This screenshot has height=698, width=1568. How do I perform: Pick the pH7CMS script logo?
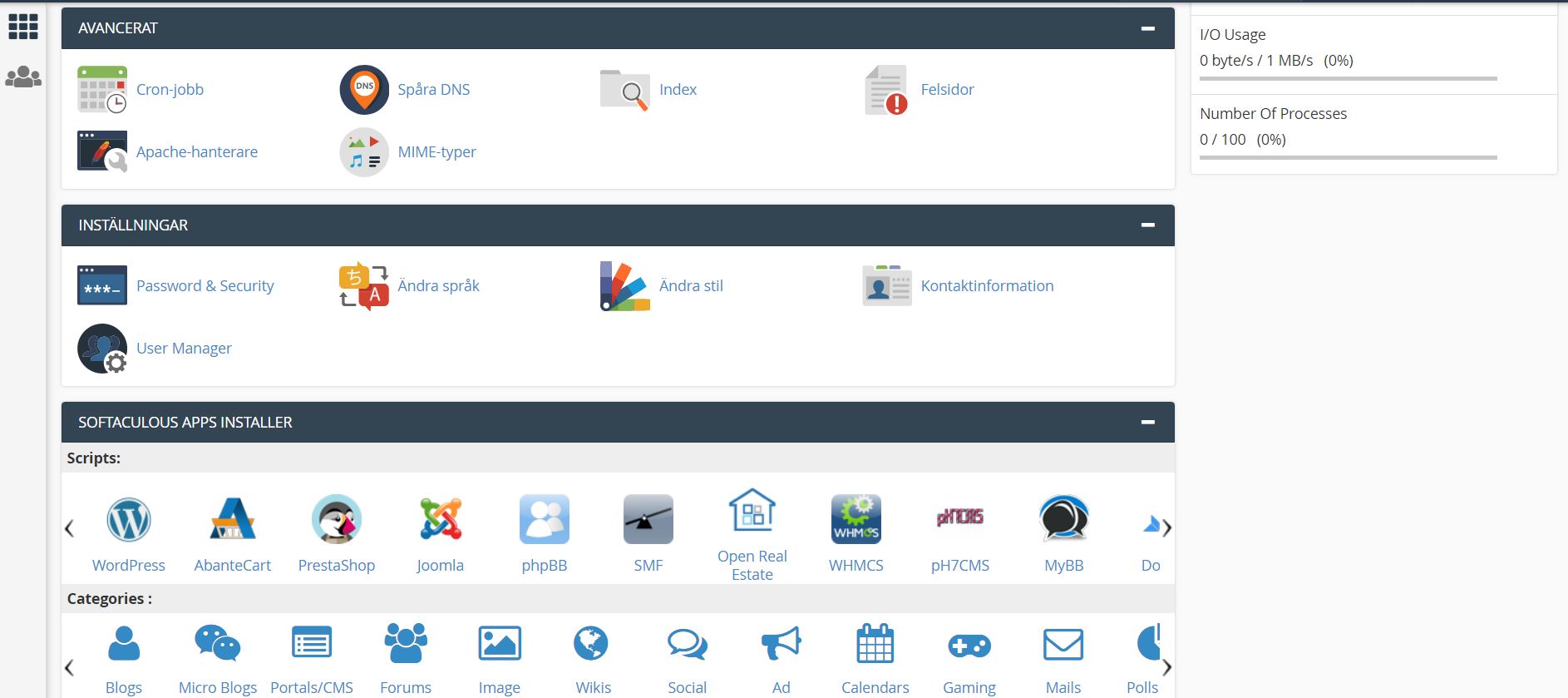pos(960,517)
